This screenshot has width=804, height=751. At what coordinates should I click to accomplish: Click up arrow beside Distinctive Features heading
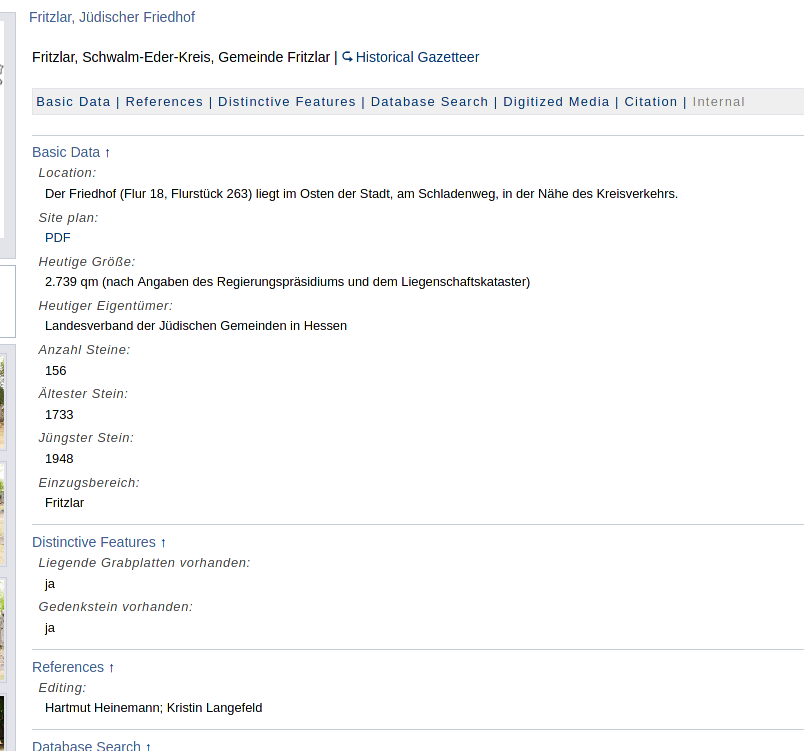coord(163,543)
